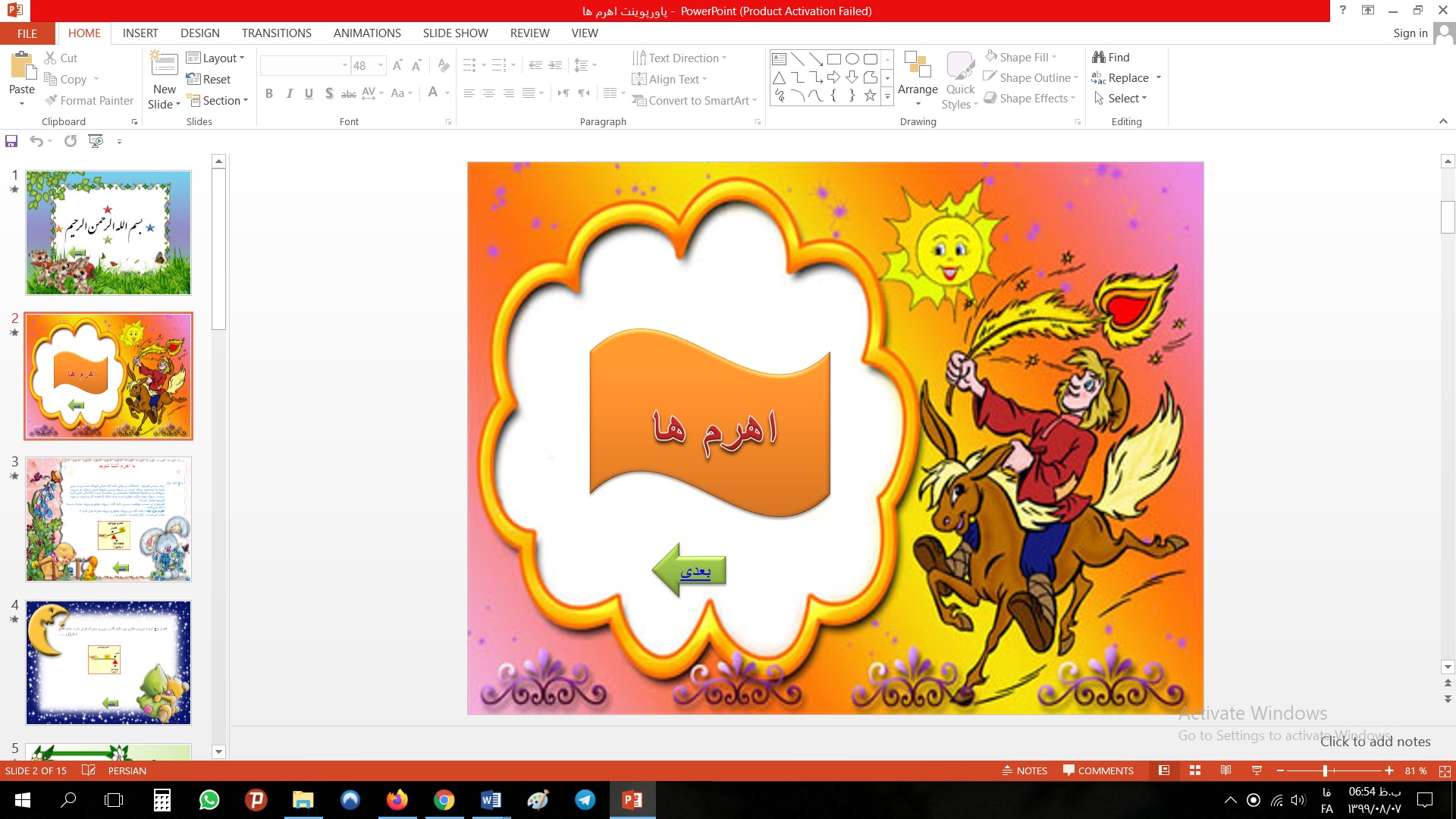Switch to Slide Sorter view in status bar
Screen dimensions: 1456x819
[x=1195, y=770]
